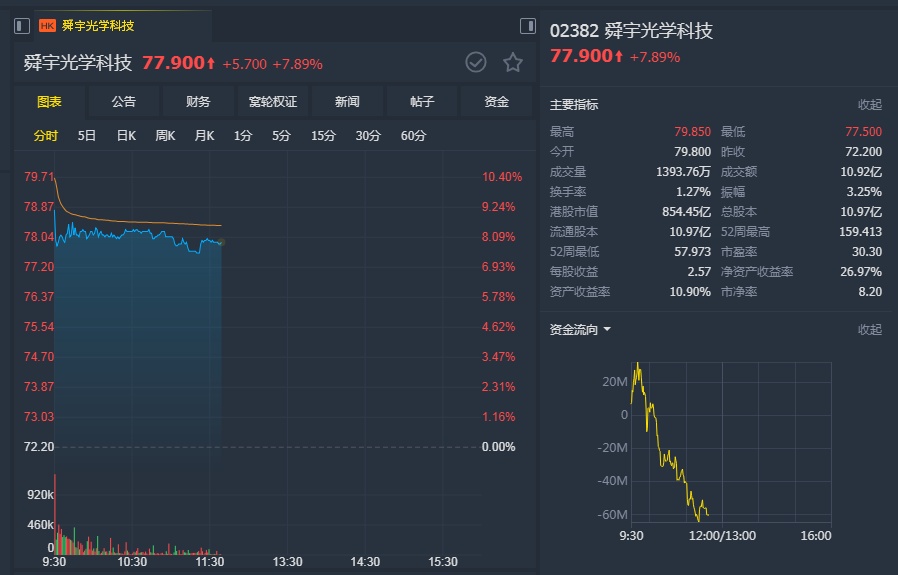This screenshot has width=898, height=575.
Task: Click the circled checkmark icon
Action: (x=476, y=63)
